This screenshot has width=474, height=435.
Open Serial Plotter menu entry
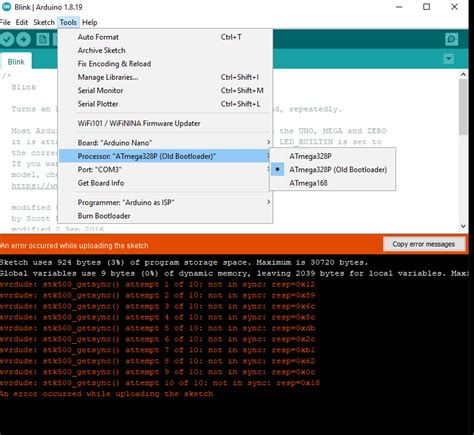165,104
